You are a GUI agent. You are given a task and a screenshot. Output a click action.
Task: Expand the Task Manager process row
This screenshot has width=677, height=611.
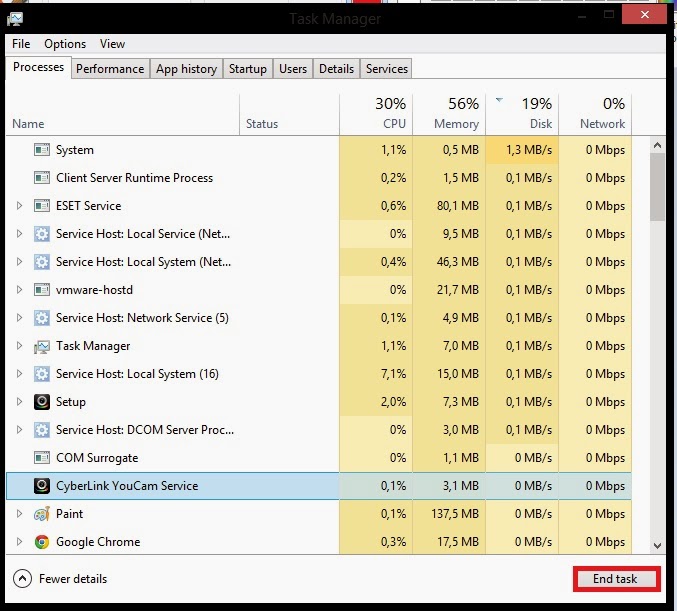19,346
